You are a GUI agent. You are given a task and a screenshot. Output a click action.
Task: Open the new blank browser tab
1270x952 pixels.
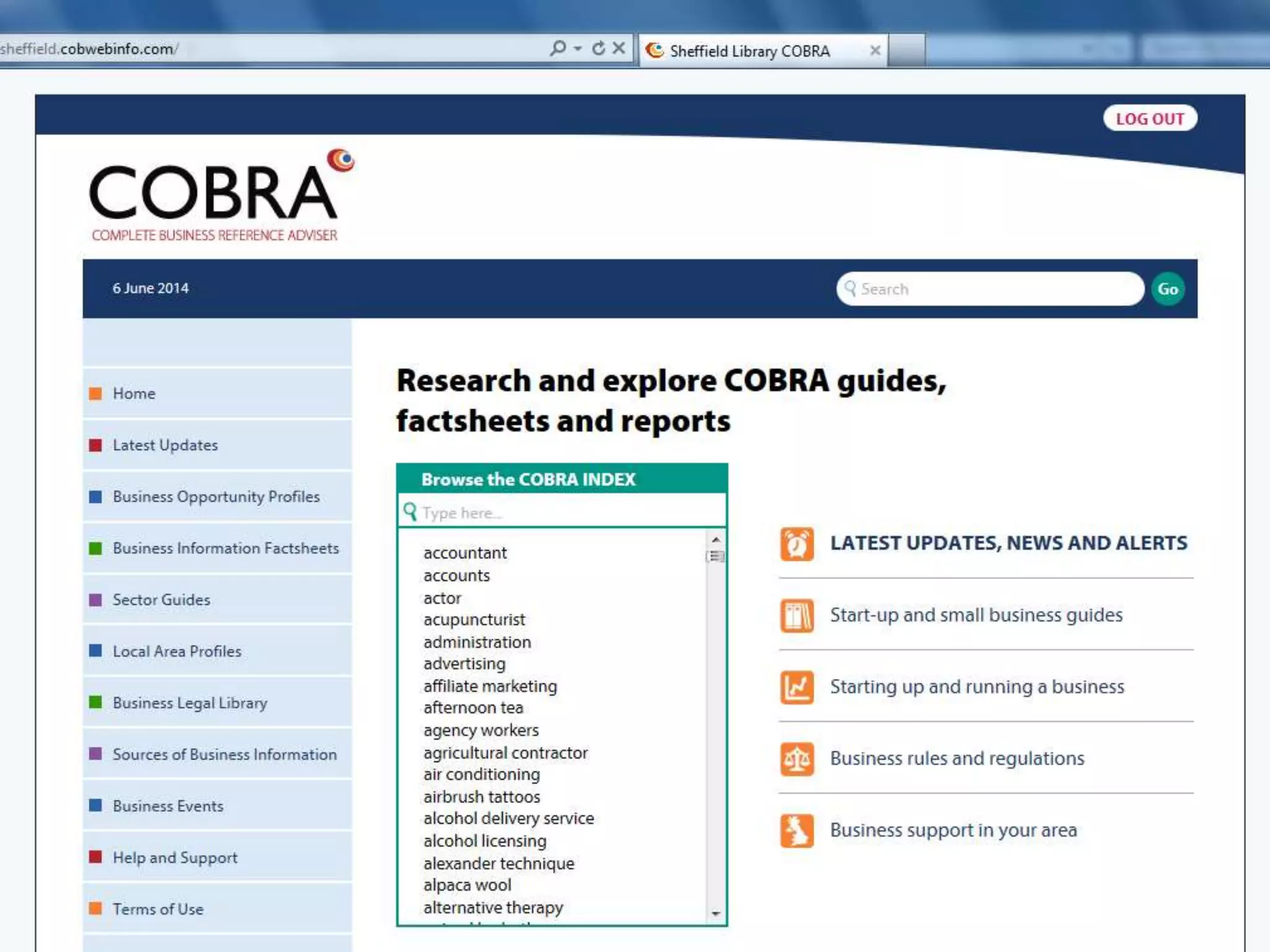click(x=906, y=51)
